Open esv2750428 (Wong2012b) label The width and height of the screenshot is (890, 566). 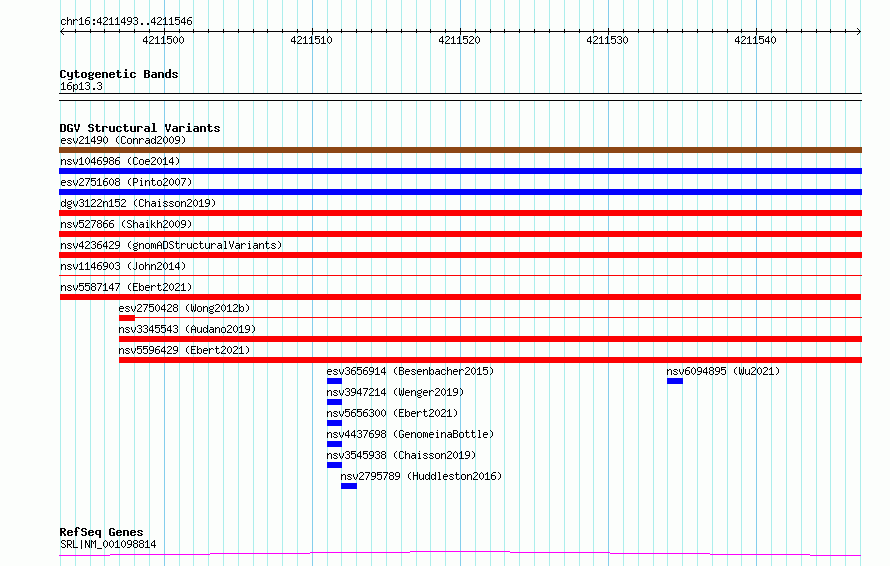184,308
